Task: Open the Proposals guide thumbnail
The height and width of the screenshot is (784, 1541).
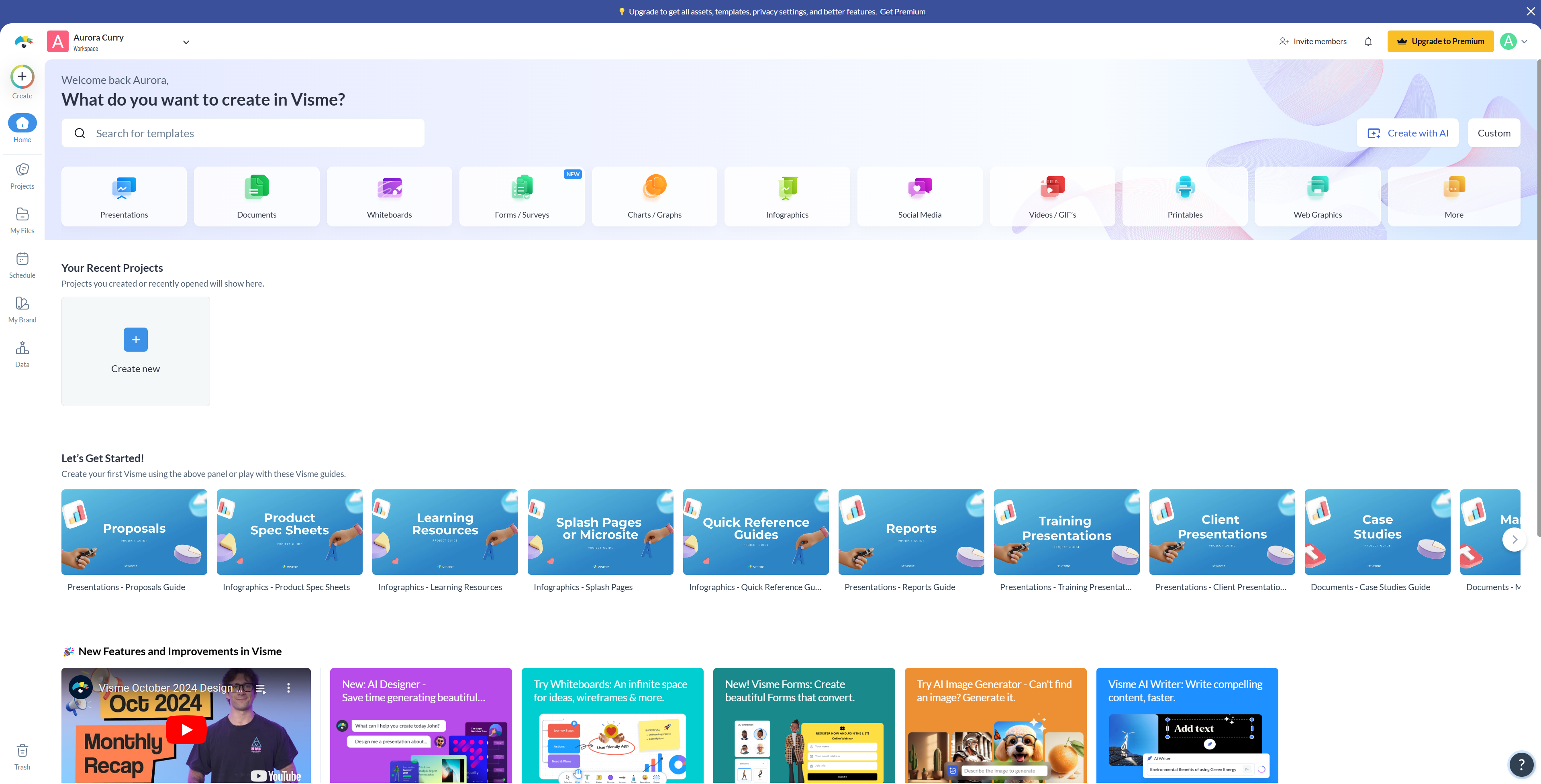Action: point(134,532)
